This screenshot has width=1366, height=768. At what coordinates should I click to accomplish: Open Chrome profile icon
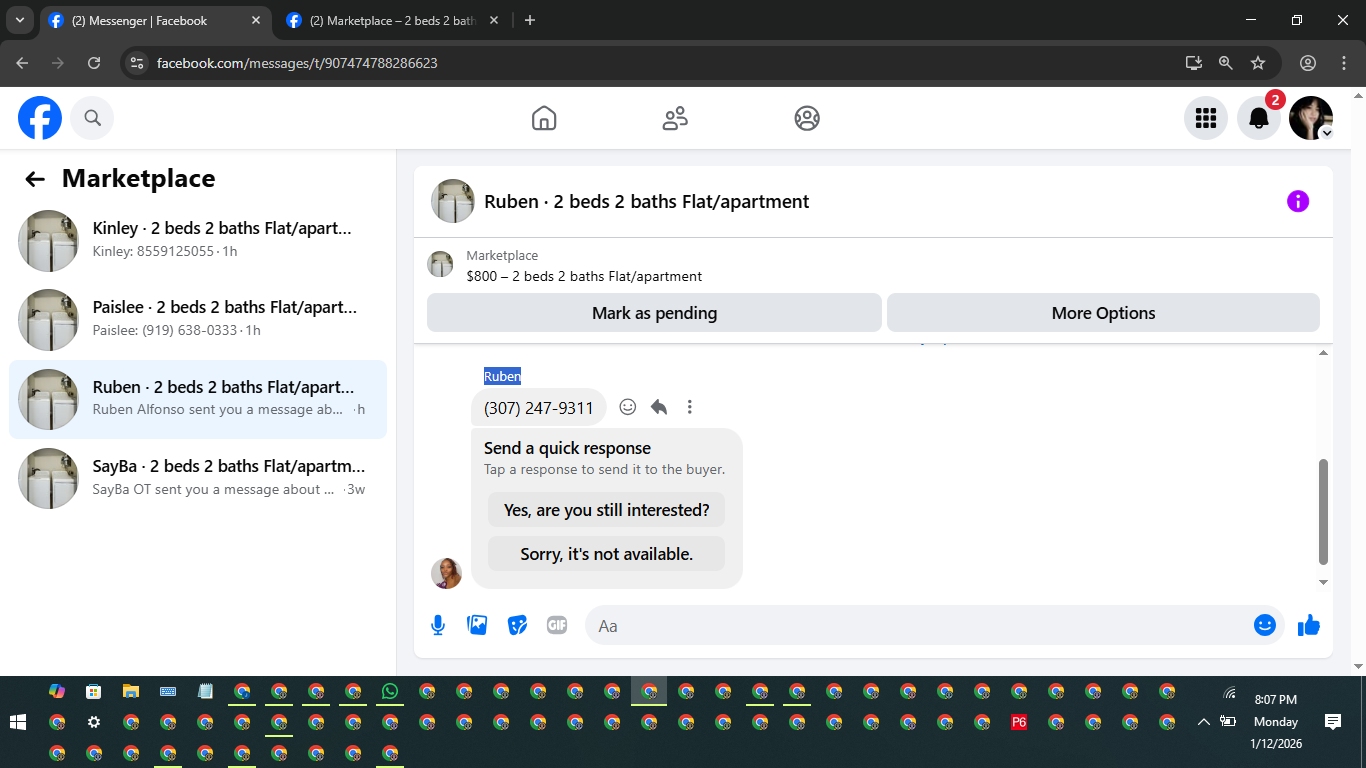click(x=1308, y=63)
